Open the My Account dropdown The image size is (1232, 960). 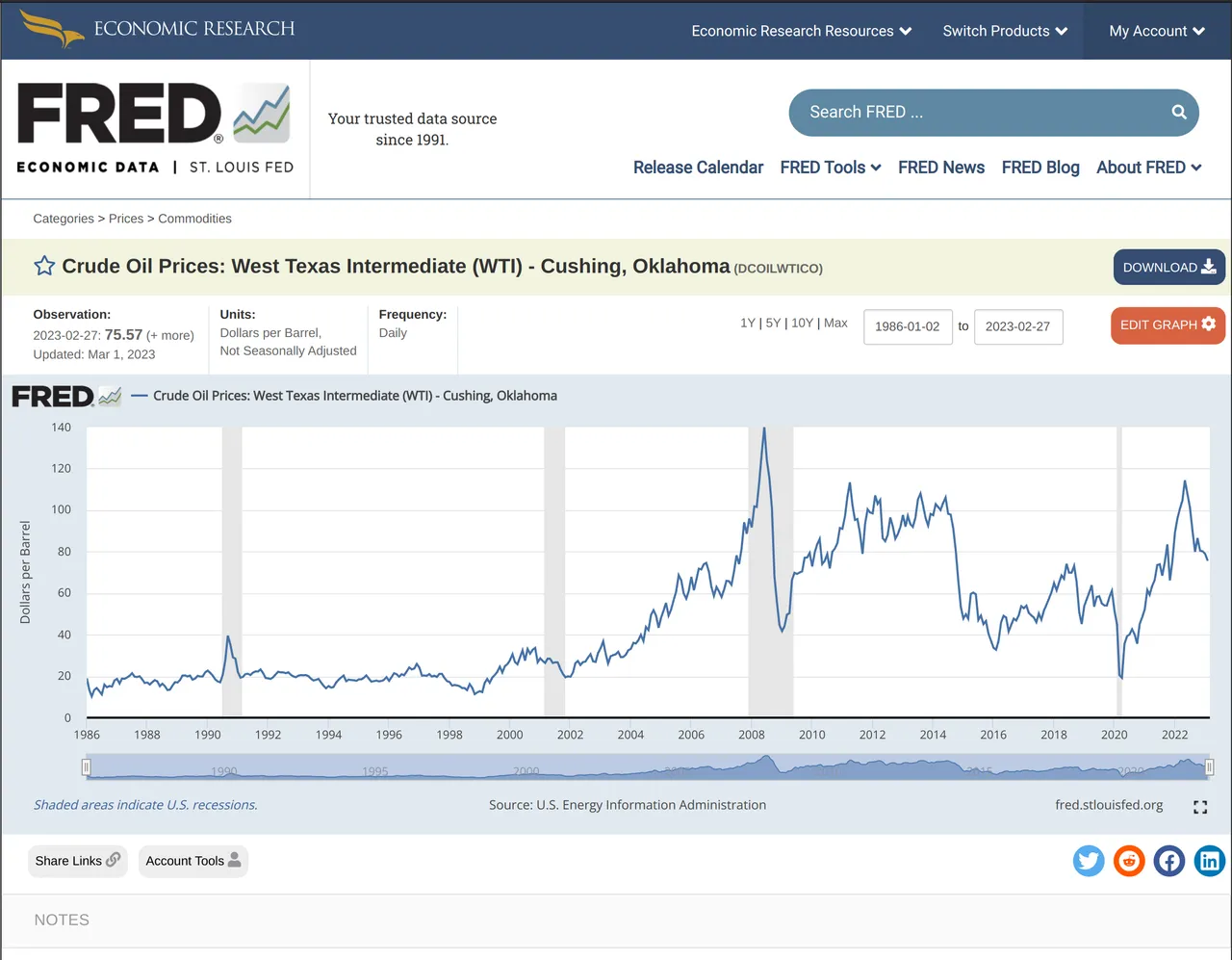[x=1157, y=31]
